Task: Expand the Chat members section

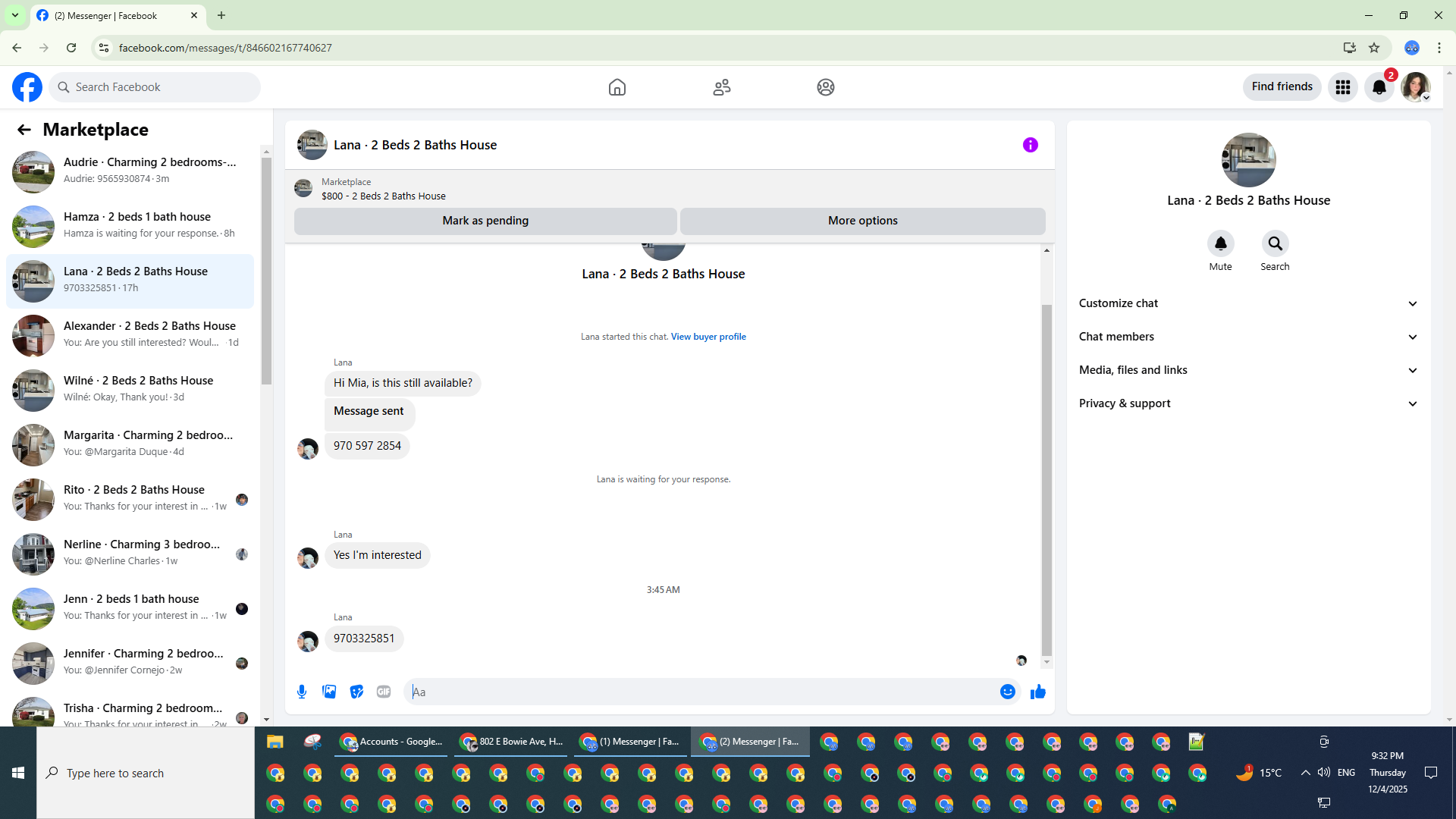Action: pyautogui.click(x=1248, y=337)
